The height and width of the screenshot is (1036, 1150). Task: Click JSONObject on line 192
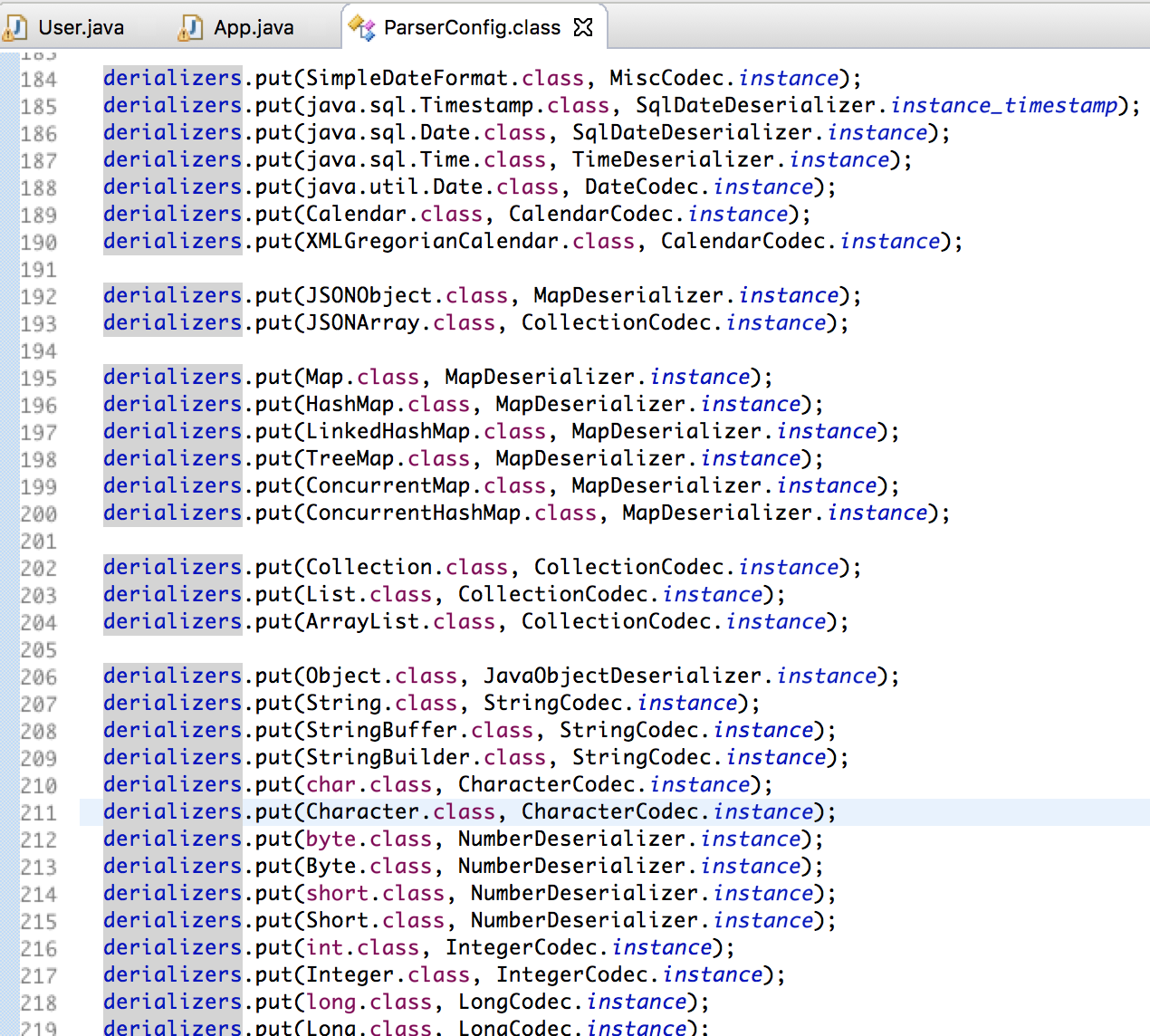(x=369, y=295)
